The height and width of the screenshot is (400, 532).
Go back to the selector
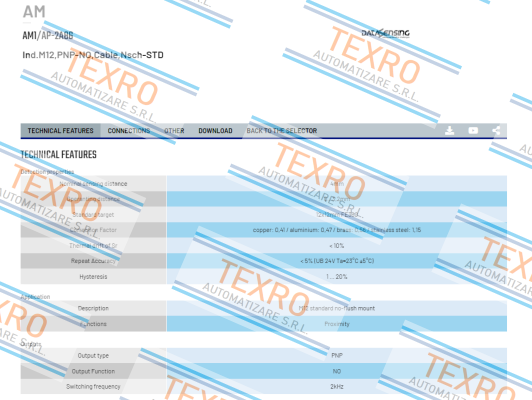pyautogui.click(x=282, y=131)
